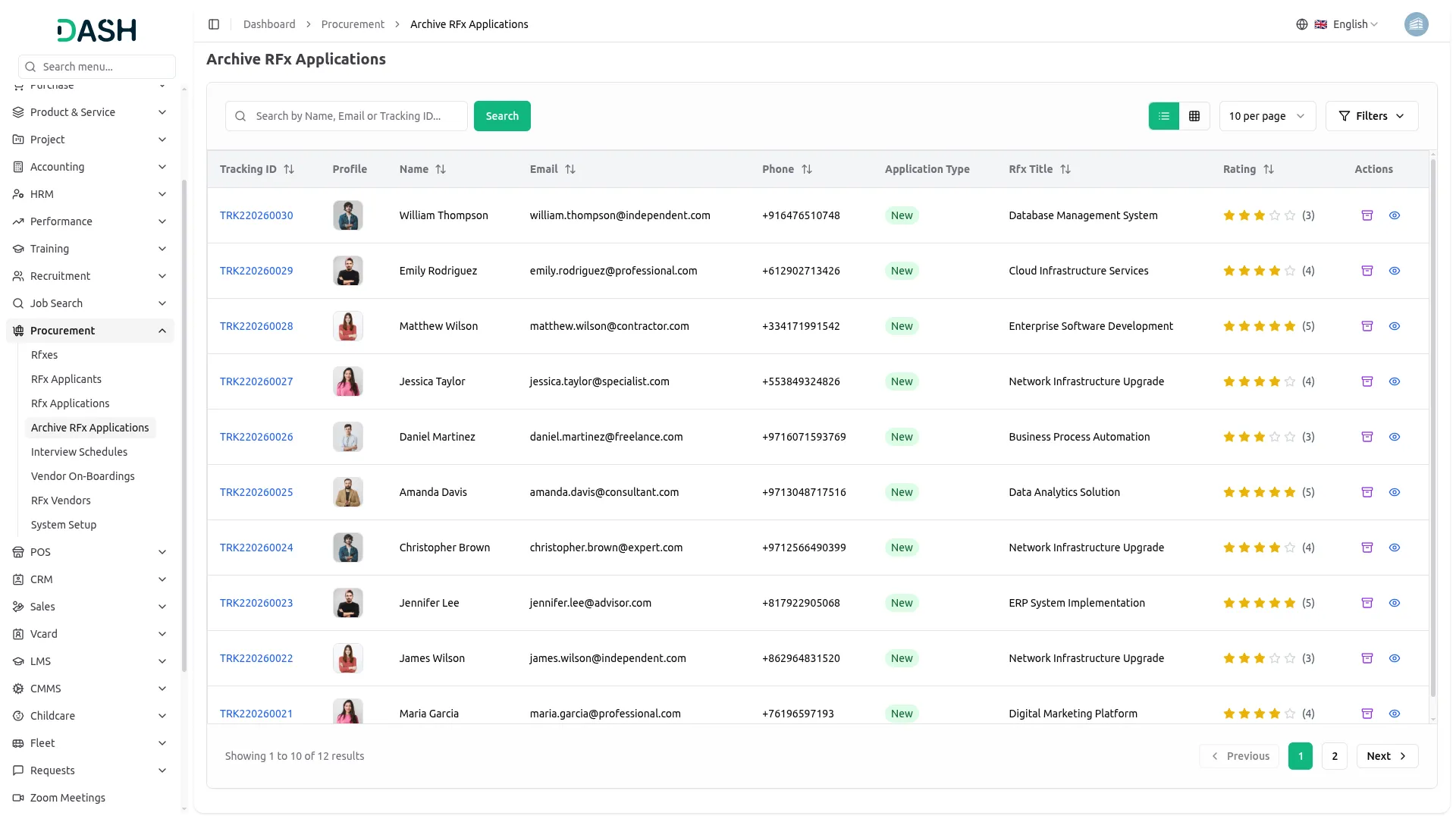
Task: Click the user avatar icon
Action: click(x=1416, y=24)
